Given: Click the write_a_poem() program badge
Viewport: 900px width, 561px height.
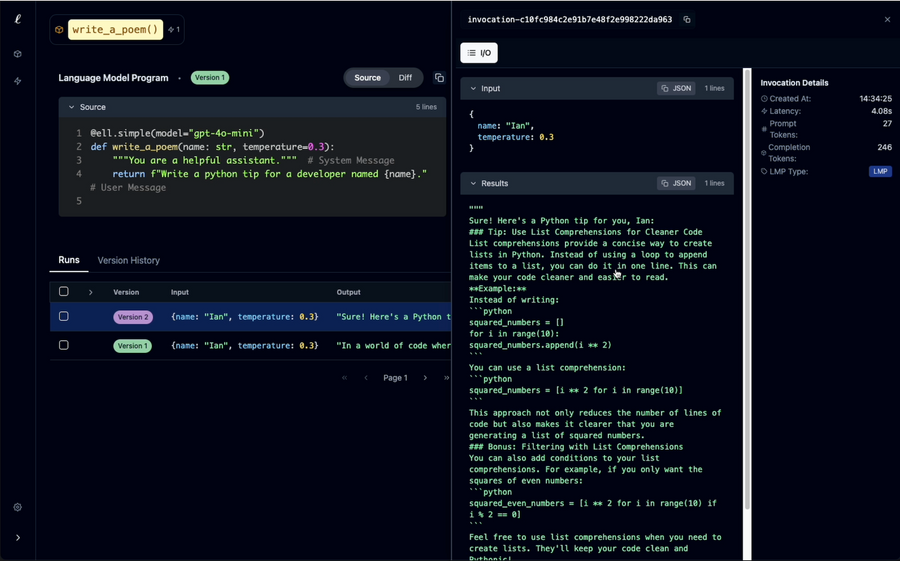Looking at the screenshot, I should (x=115, y=29).
